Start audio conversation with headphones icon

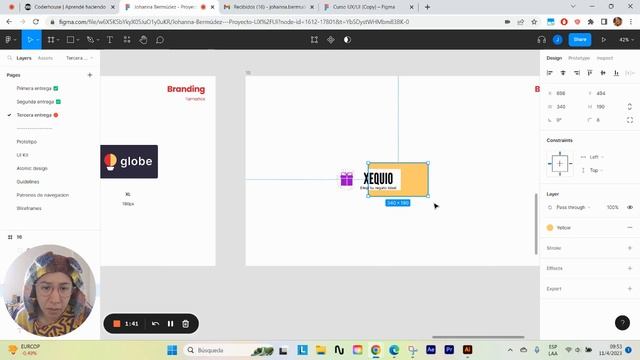542,40
